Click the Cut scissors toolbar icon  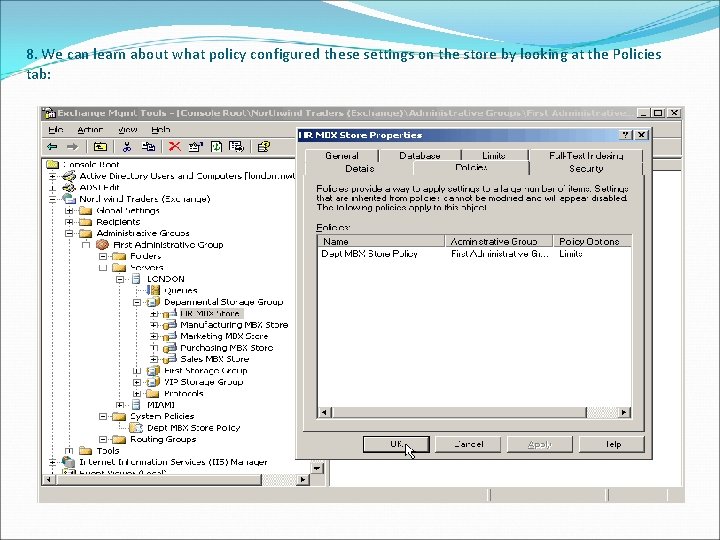(127, 146)
